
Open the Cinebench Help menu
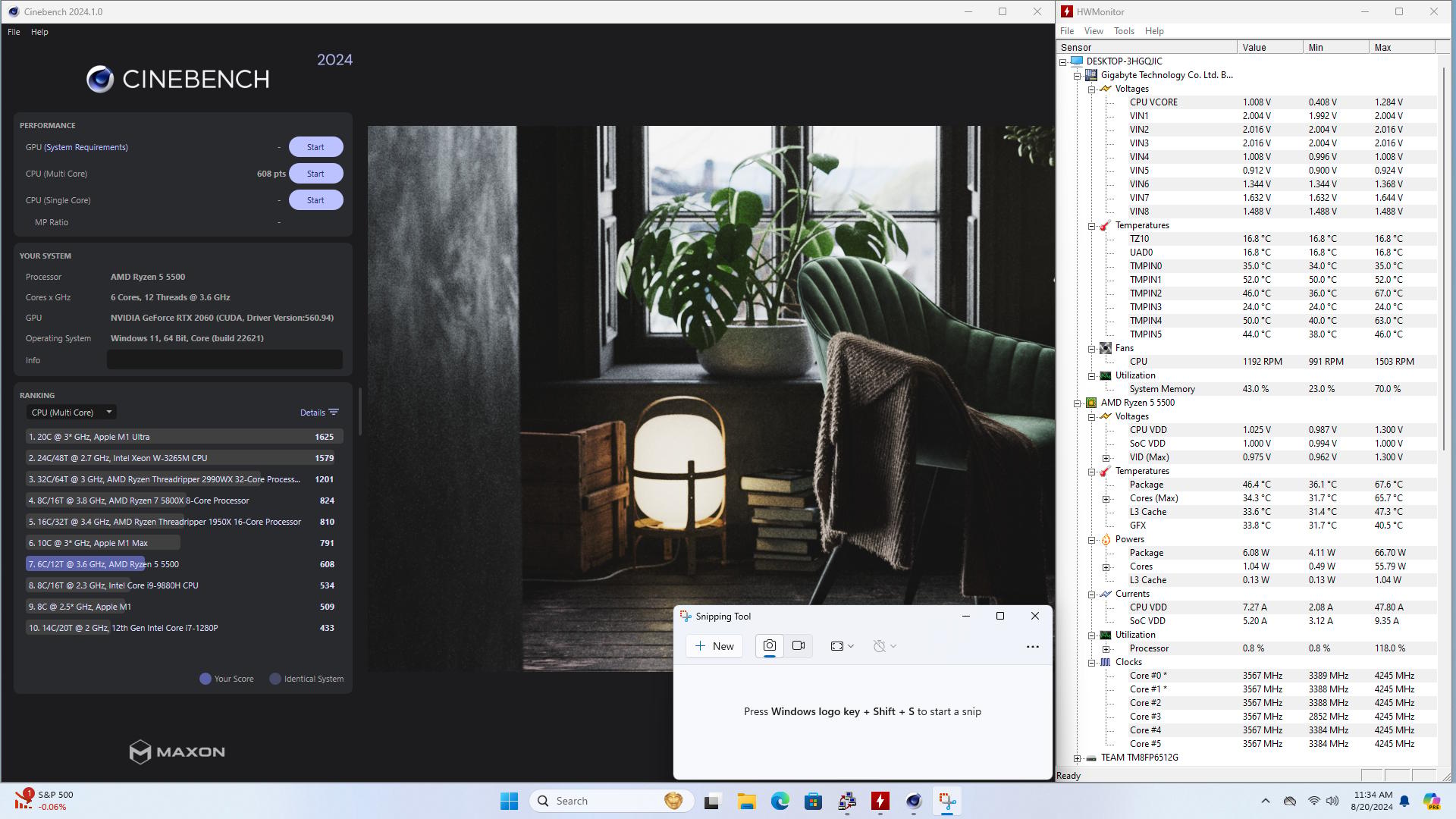click(39, 32)
